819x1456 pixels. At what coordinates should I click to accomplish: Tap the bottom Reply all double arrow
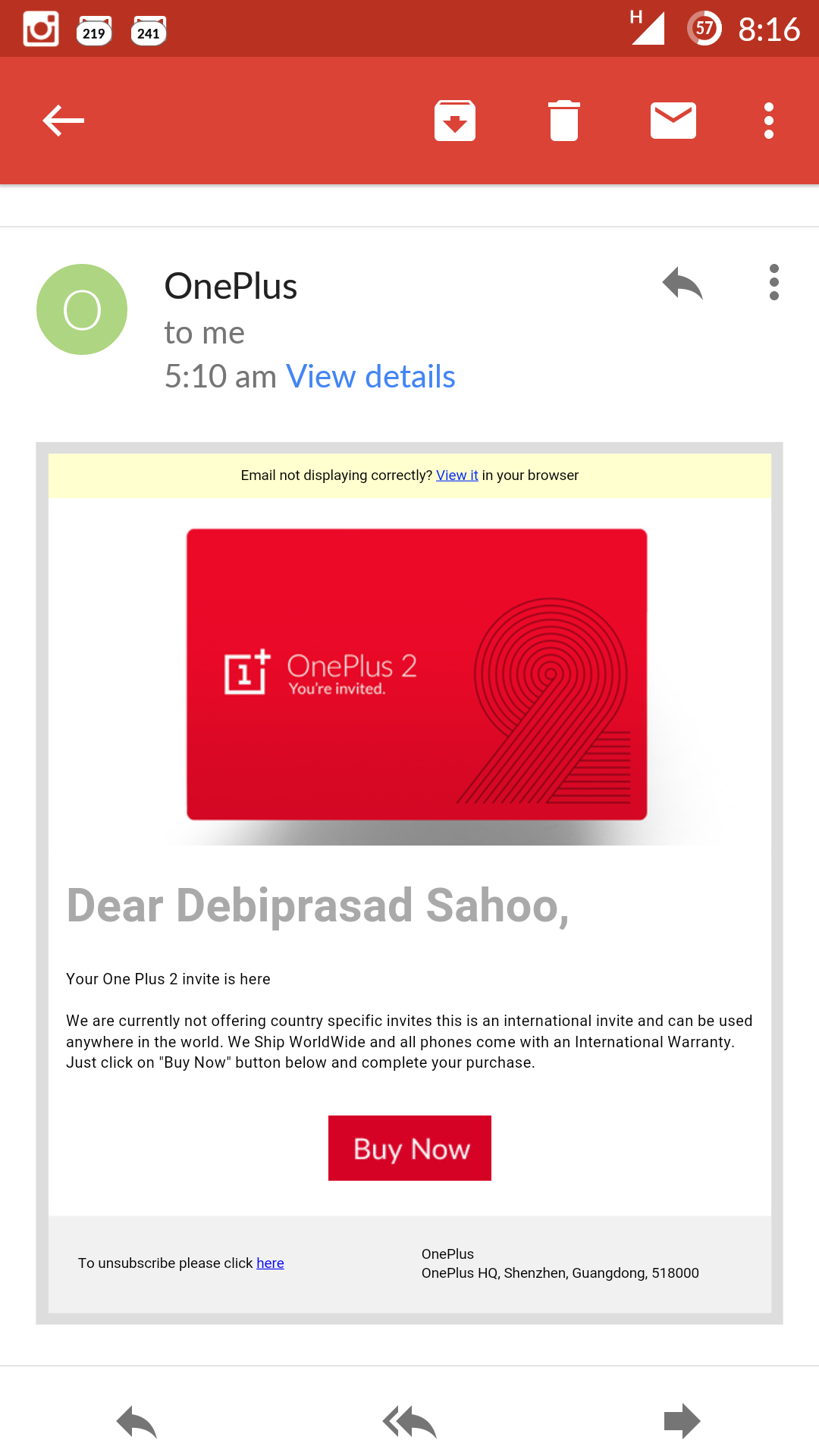click(x=409, y=1422)
